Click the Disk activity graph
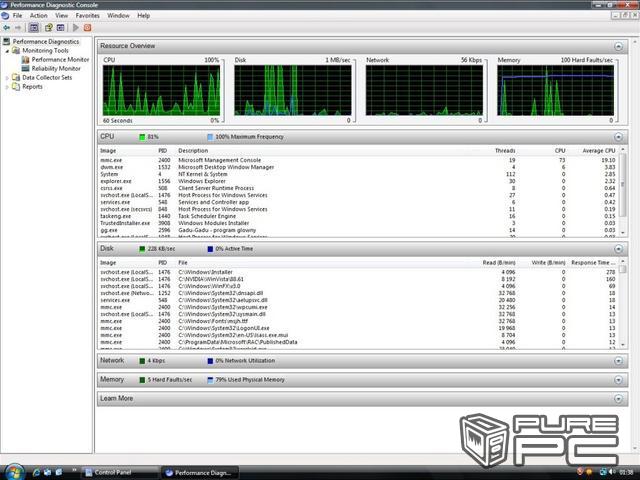The width and height of the screenshot is (640, 480). coord(293,91)
